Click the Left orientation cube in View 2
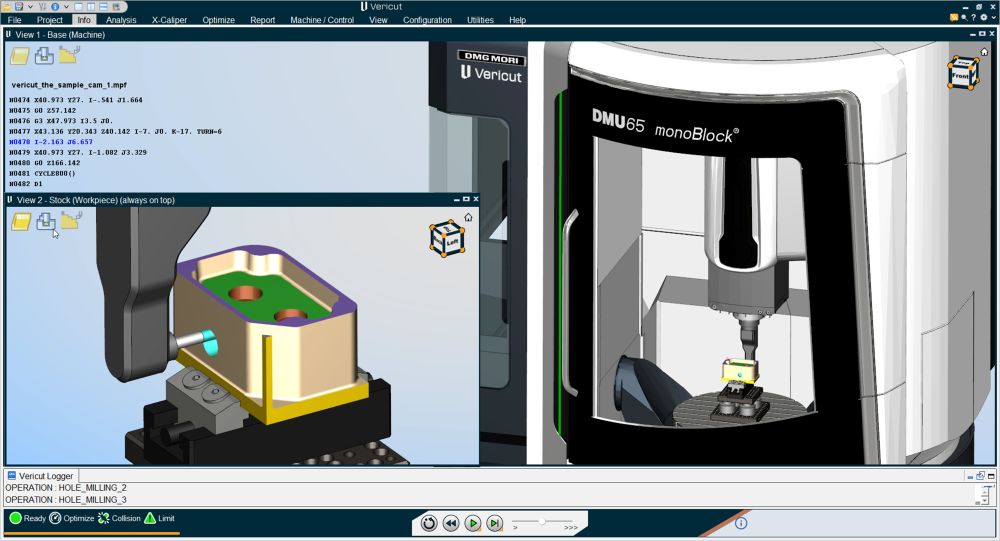This screenshot has width=1000, height=541. click(x=447, y=239)
